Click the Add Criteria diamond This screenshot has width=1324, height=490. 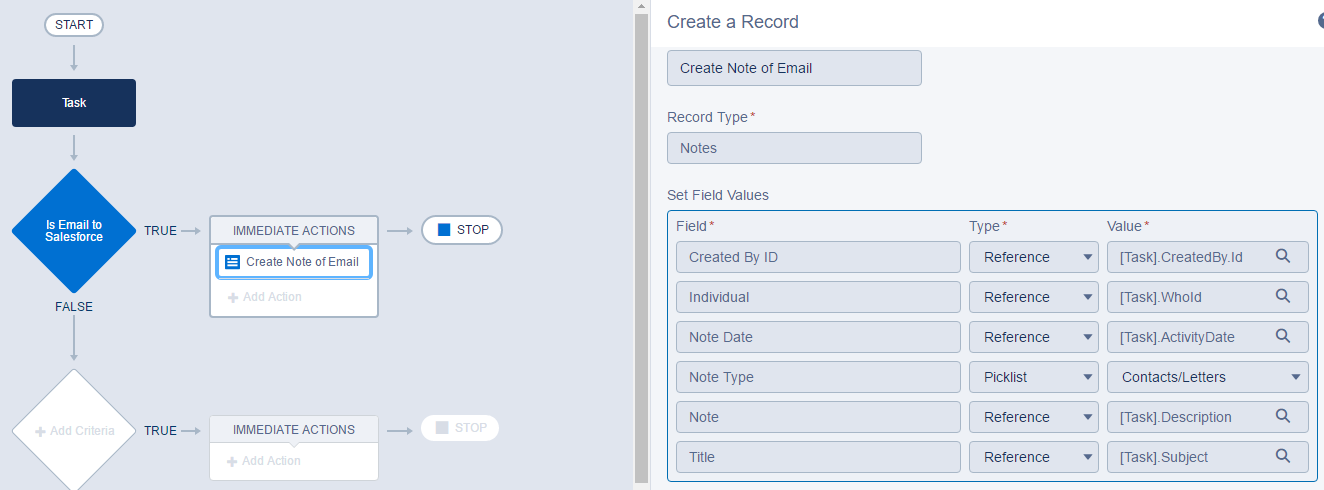pos(74,431)
